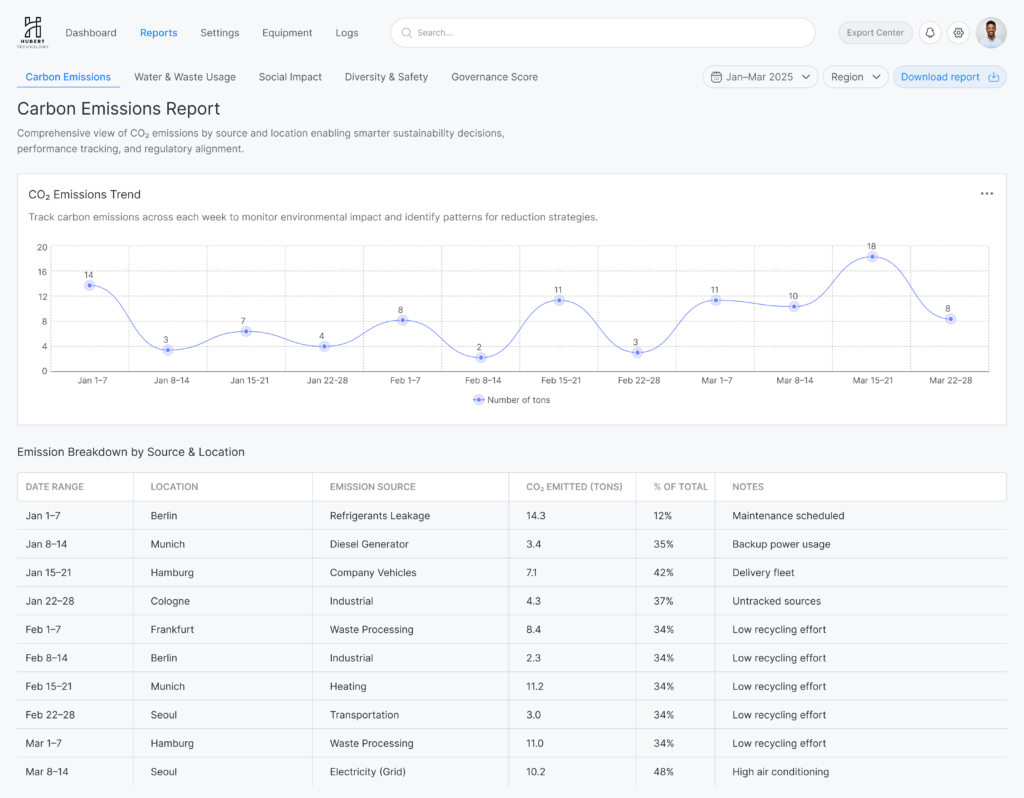Open the Region filter dropdown
Screen dimensions: 1024x798
click(855, 77)
